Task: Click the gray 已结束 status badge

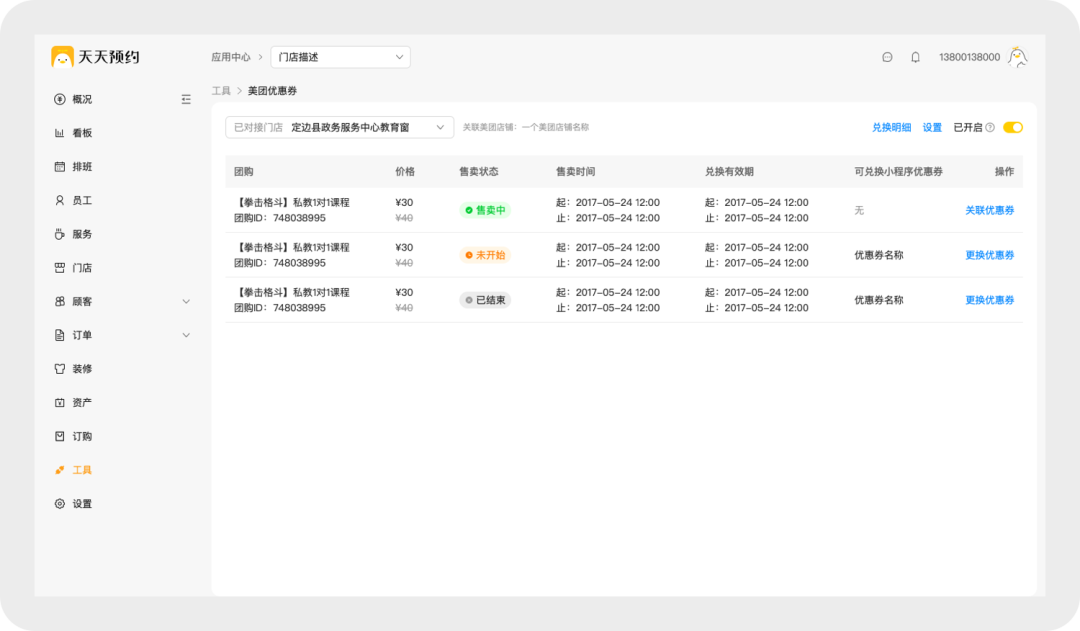Action: (485, 300)
